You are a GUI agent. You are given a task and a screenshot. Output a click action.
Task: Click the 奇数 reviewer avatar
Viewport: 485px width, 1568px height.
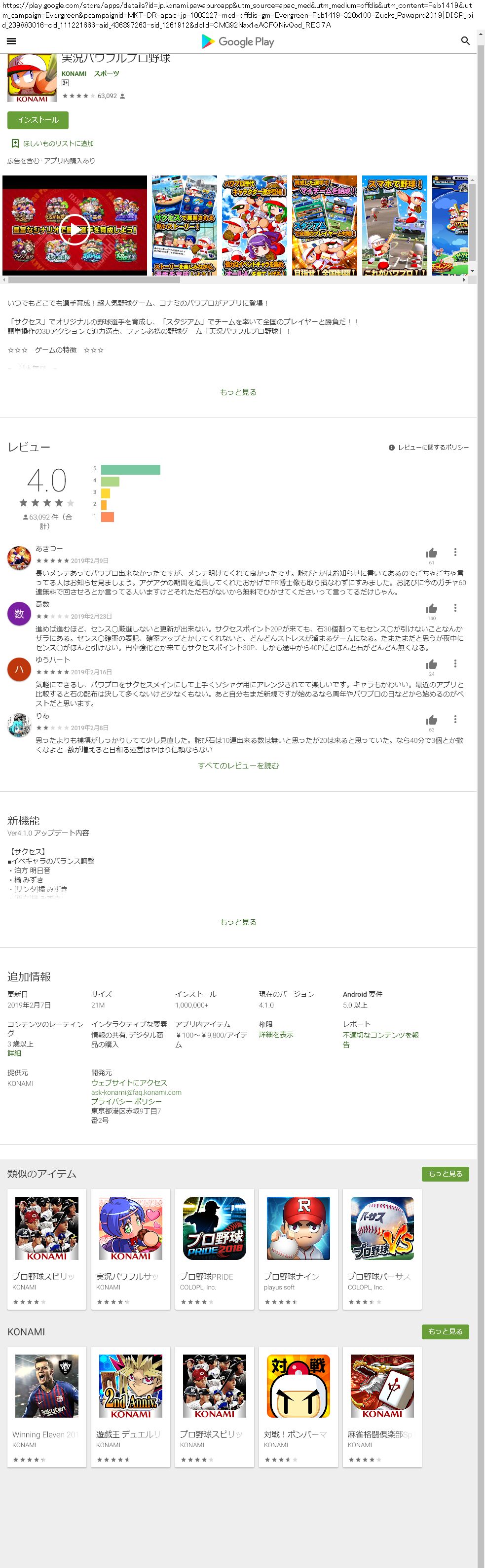point(19,614)
